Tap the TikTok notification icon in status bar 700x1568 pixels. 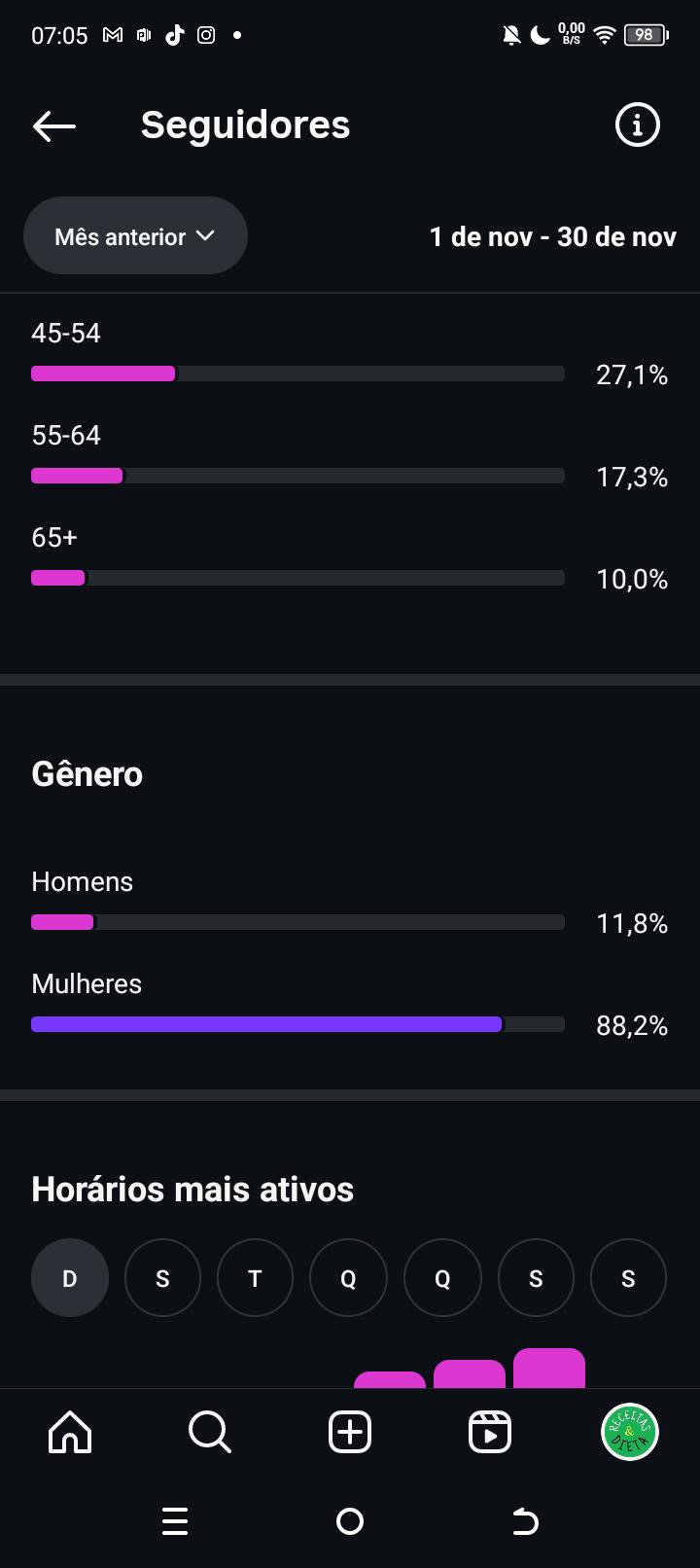175,35
